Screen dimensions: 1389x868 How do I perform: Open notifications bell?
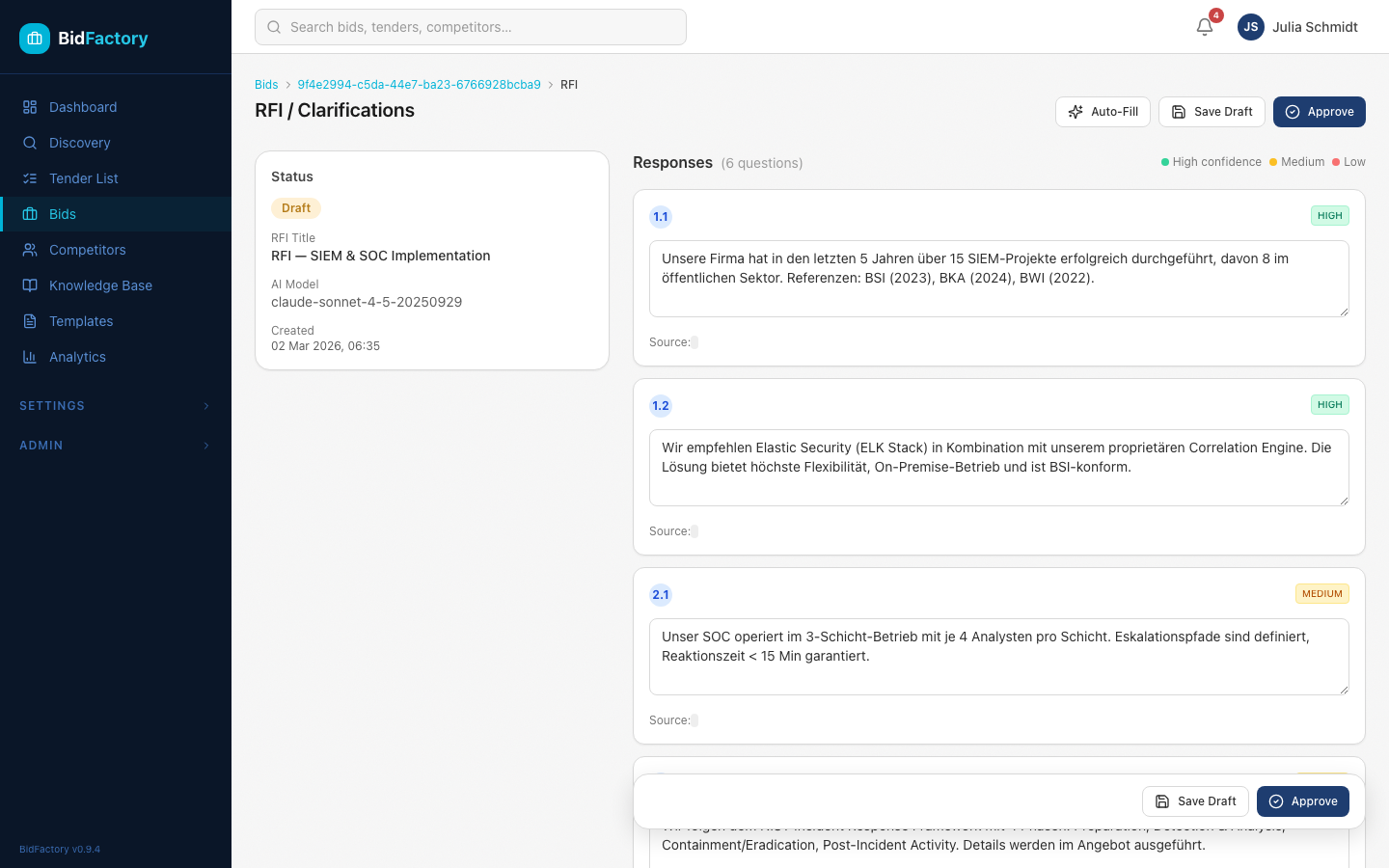(1205, 27)
